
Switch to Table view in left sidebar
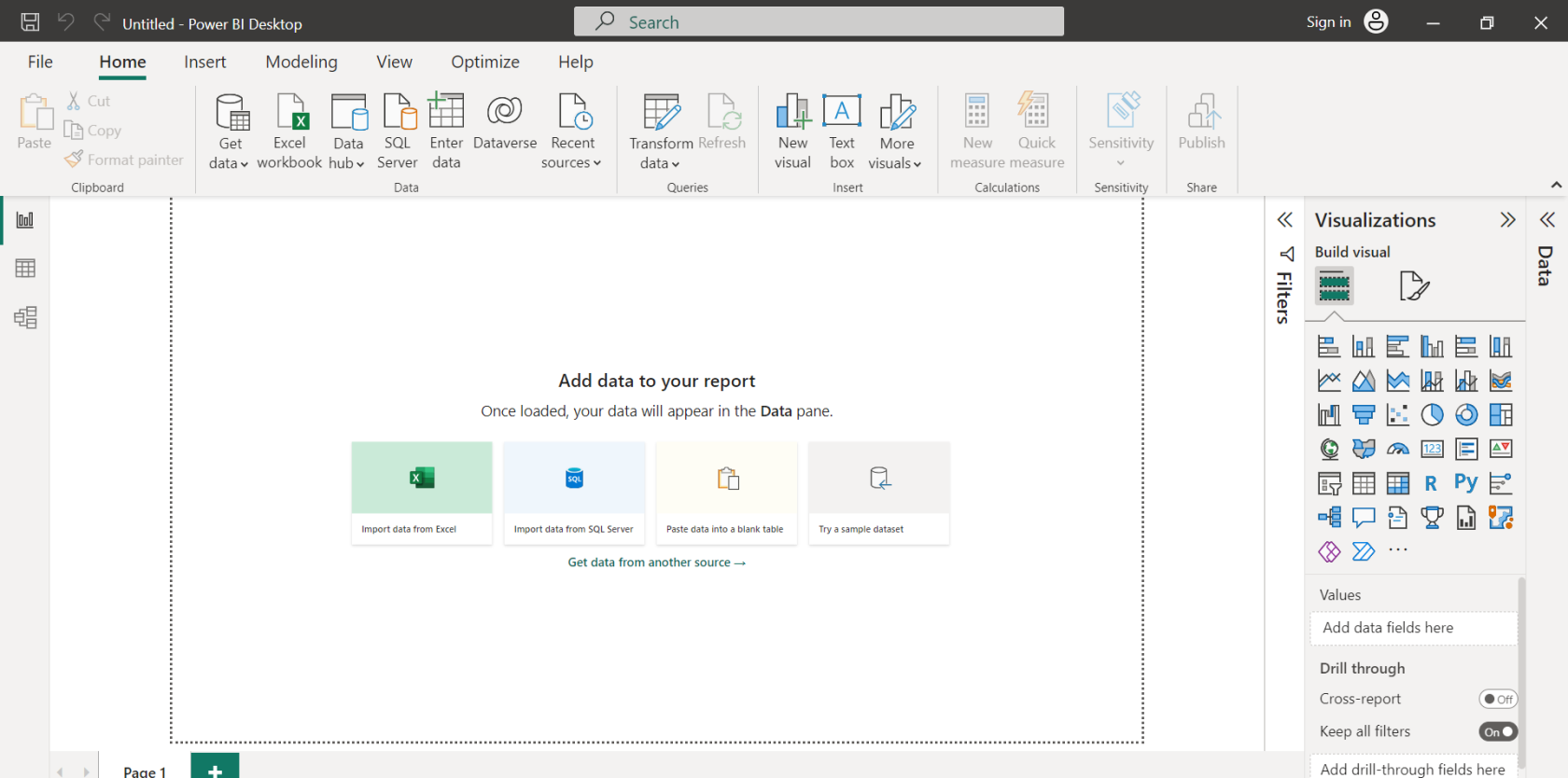pyautogui.click(x=25, y=269)
